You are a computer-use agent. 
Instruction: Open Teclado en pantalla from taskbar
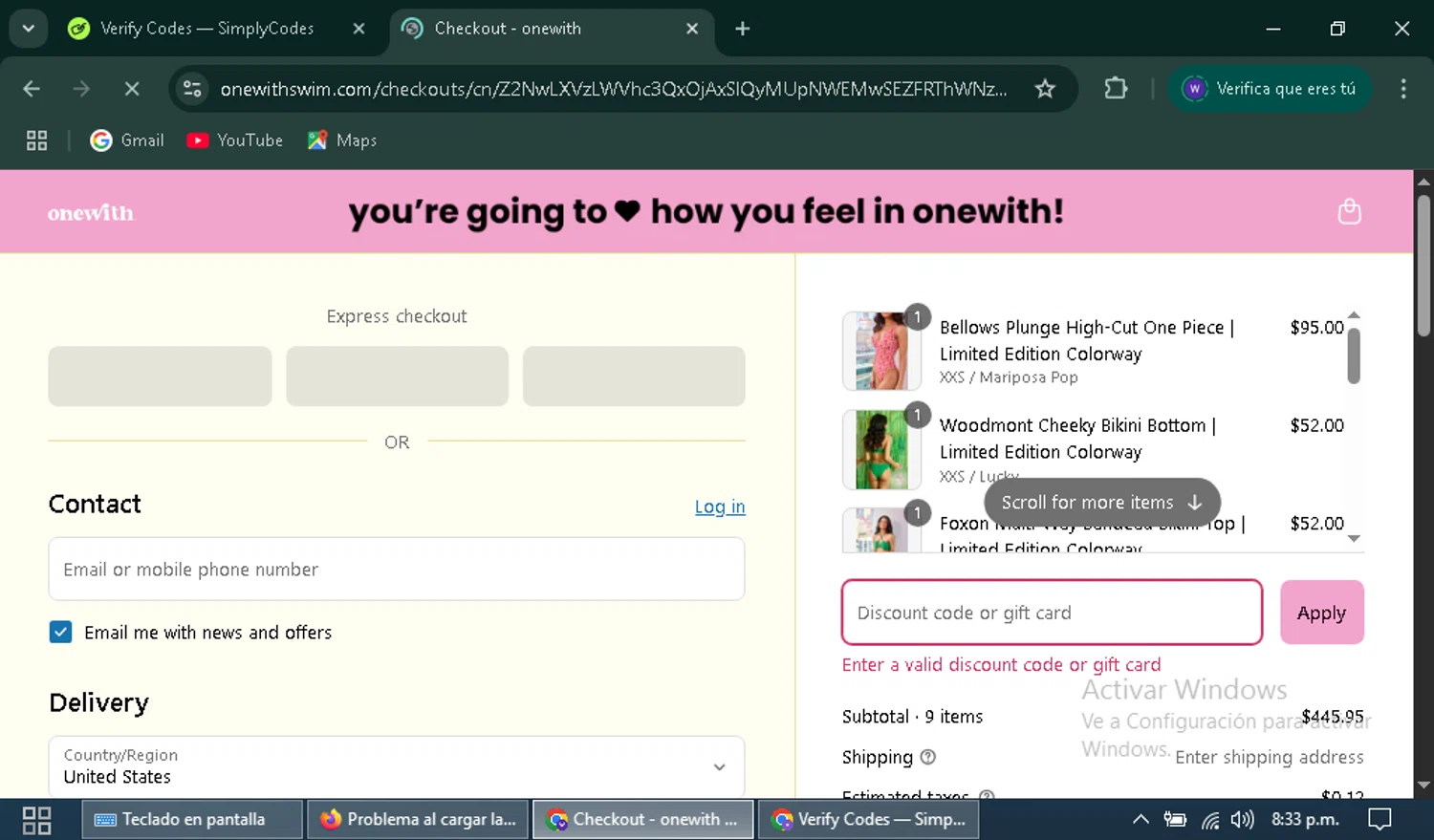tap(191, 820)
